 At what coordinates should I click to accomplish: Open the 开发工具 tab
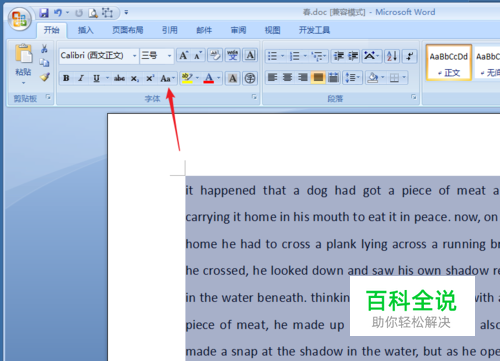[x=314, y=30]
